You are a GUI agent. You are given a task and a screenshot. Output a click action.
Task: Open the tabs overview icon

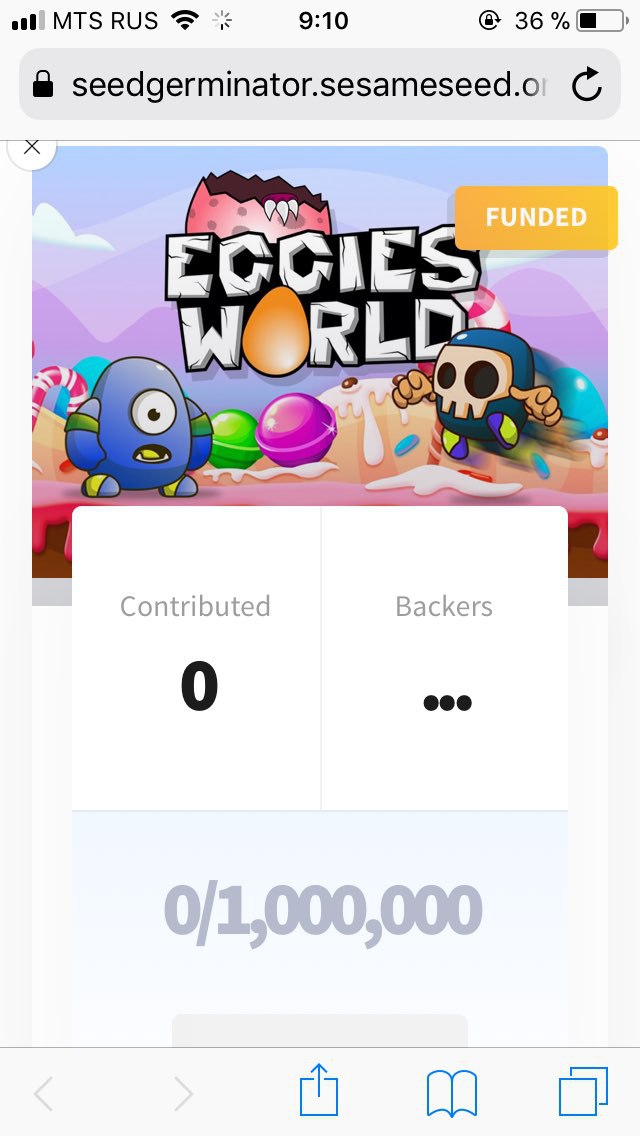click(x=583, y=1091)
